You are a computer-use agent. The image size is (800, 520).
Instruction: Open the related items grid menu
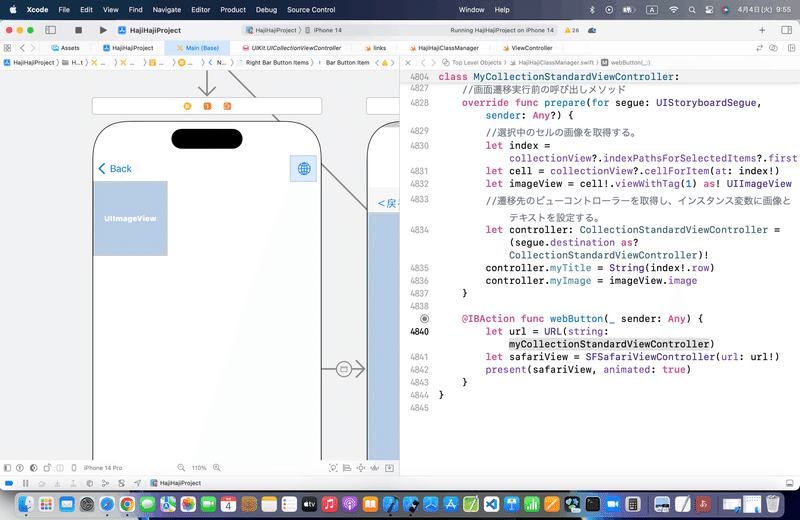click(7, 48)
